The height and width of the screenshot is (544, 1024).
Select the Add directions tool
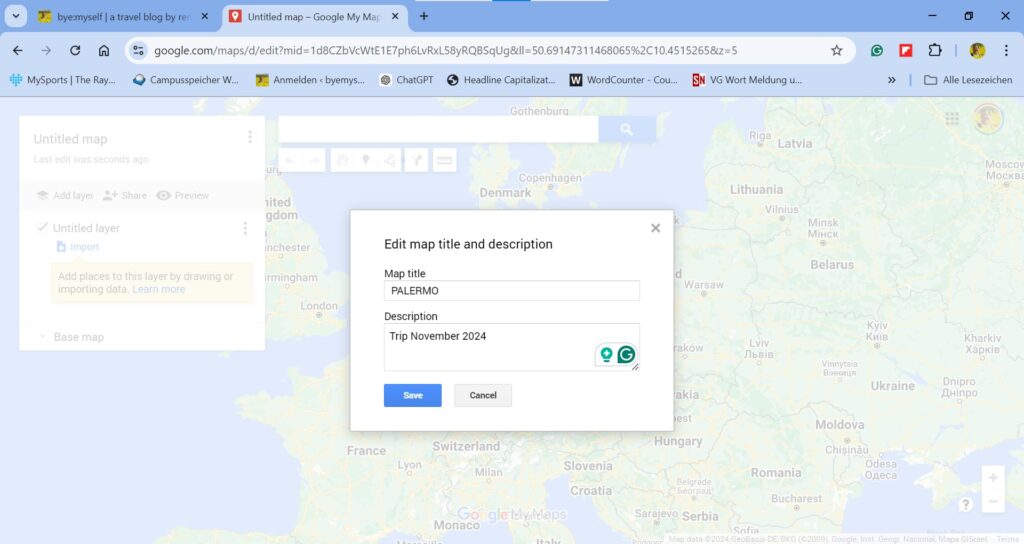coord(417,160)
